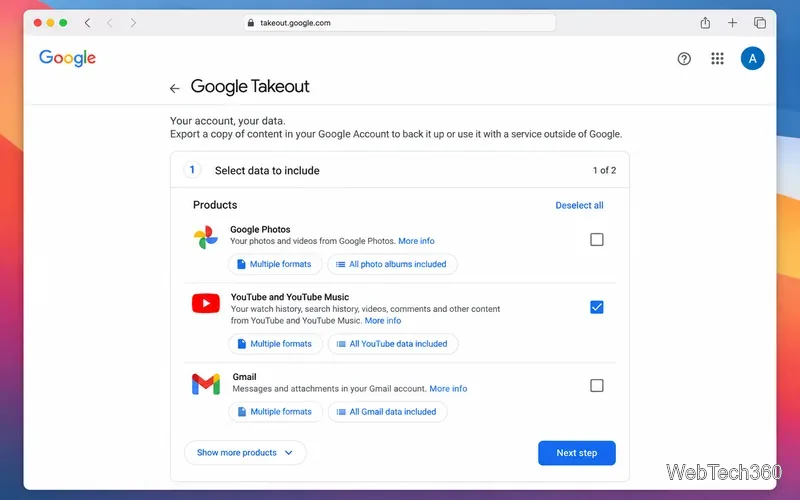Click the YouTube and YouTube Music title
Viewport: 800px width, 500px height.
[290, 297]
